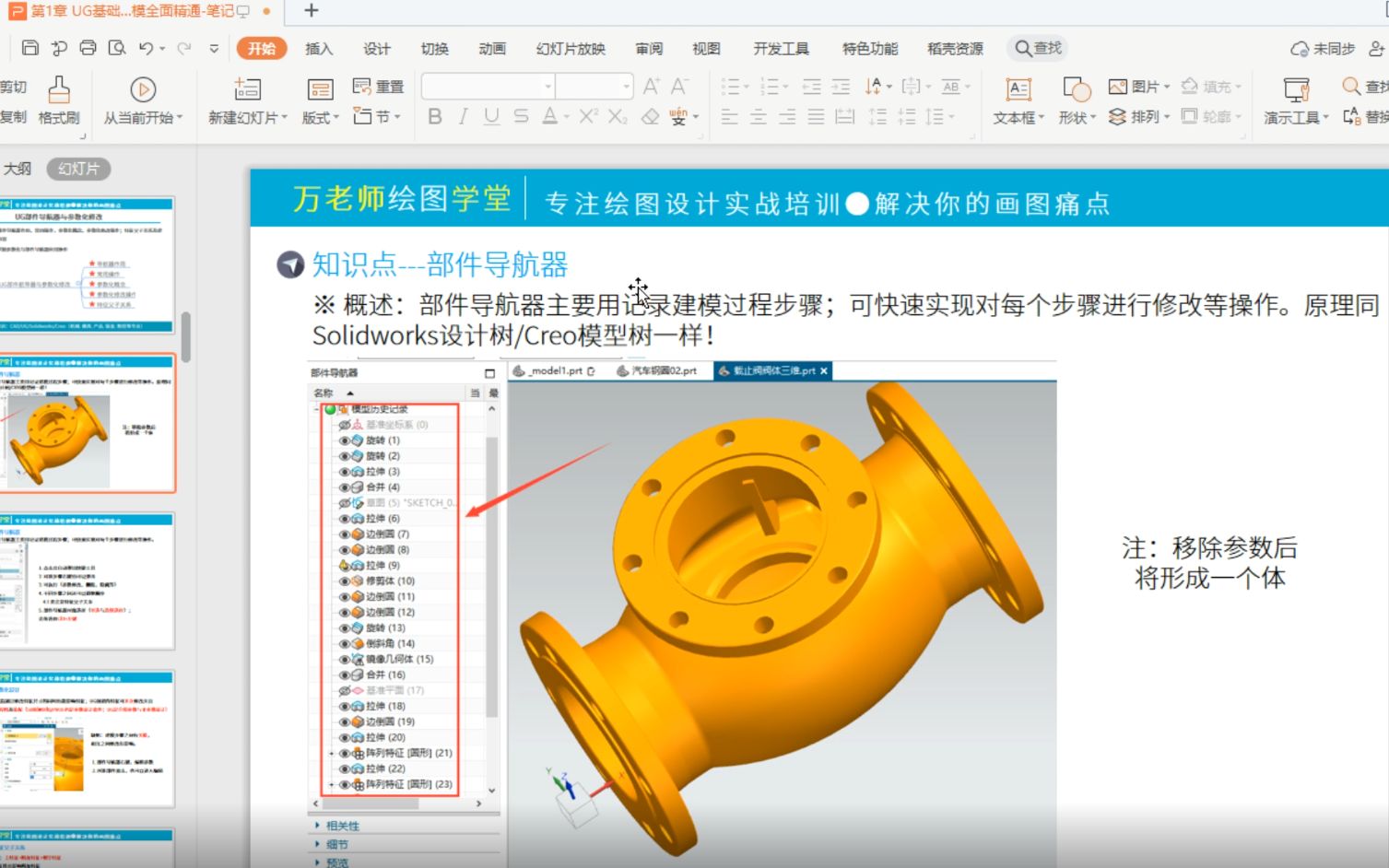The height and width of the screenshot is (868, 1389).
Task: Toggle Strikethrough formatting
Action: click(x=521, y=116)
